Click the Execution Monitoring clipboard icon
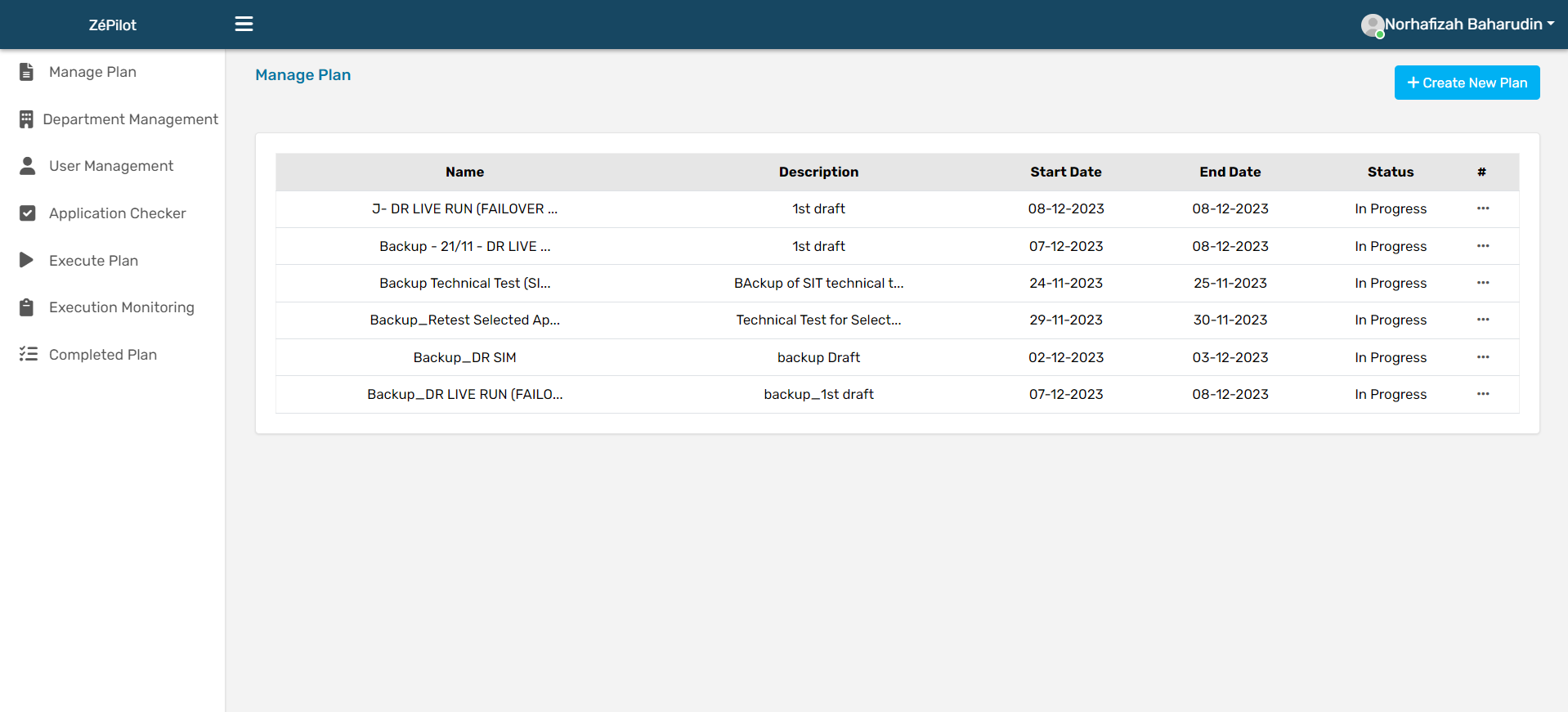Image resolution: width=1568 pixels, height=712 pixels. pos(27,307)
